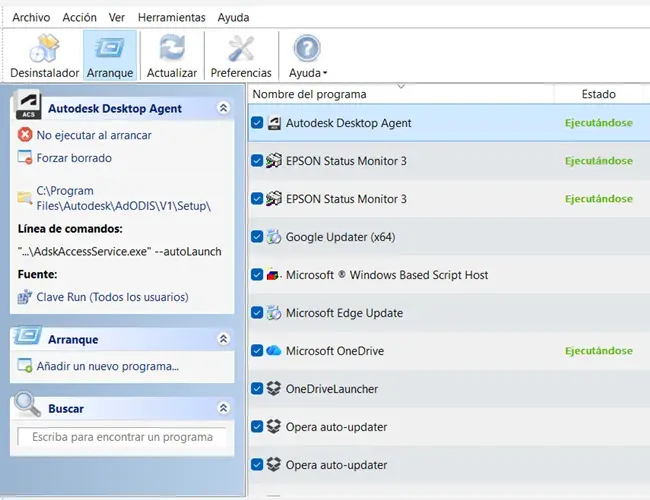The width and height of the screenshot is (650, 500).
Task: Open the Ayuda toolbar dropdown arrow
Action: [325, 73]
